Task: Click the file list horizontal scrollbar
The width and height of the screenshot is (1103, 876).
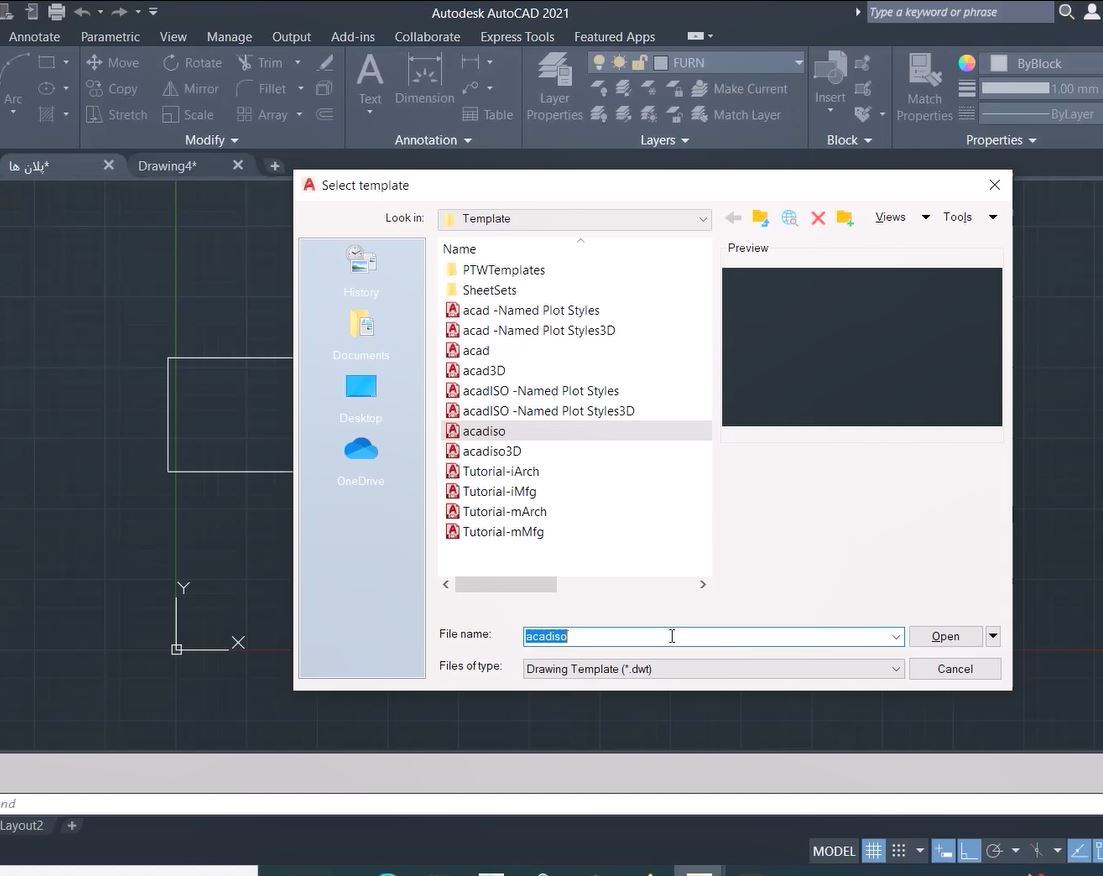Action: click(505, 584)
